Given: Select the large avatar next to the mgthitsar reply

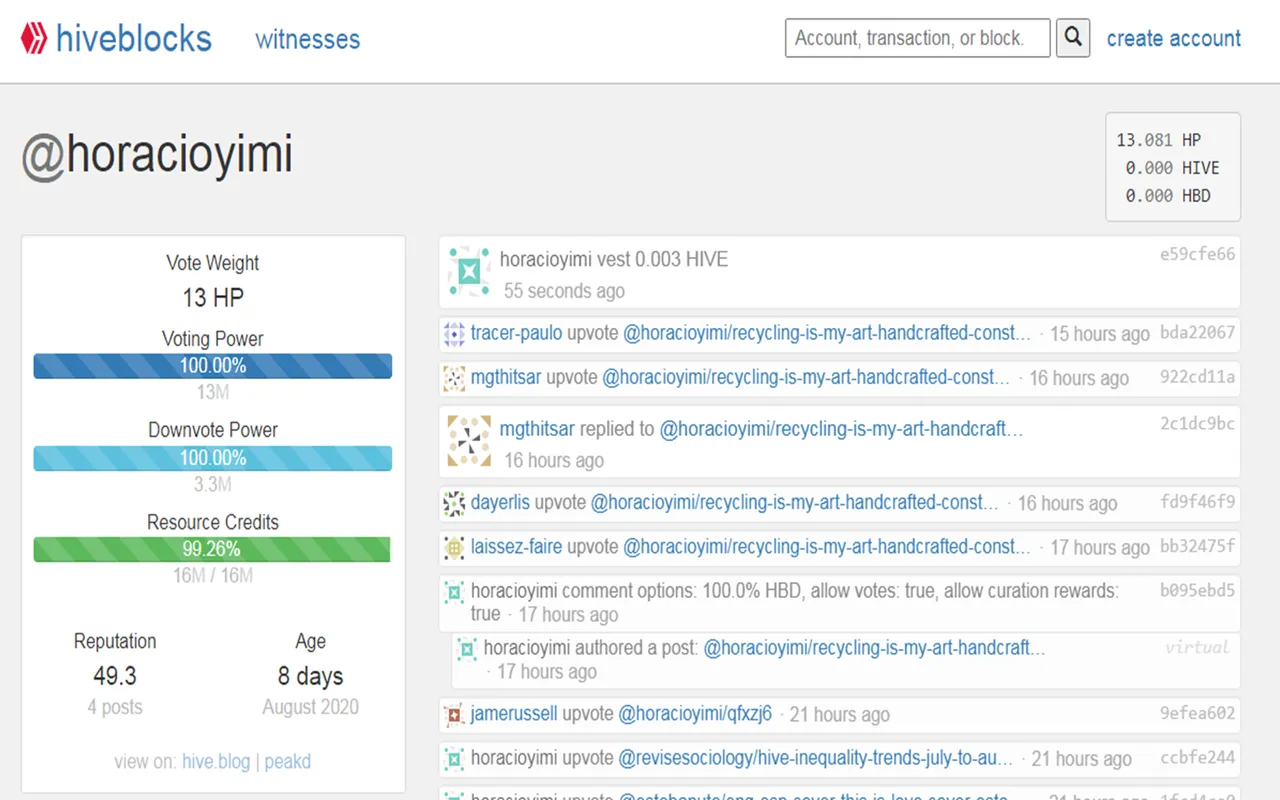Looking at the screenshot, I should point(469,441).
